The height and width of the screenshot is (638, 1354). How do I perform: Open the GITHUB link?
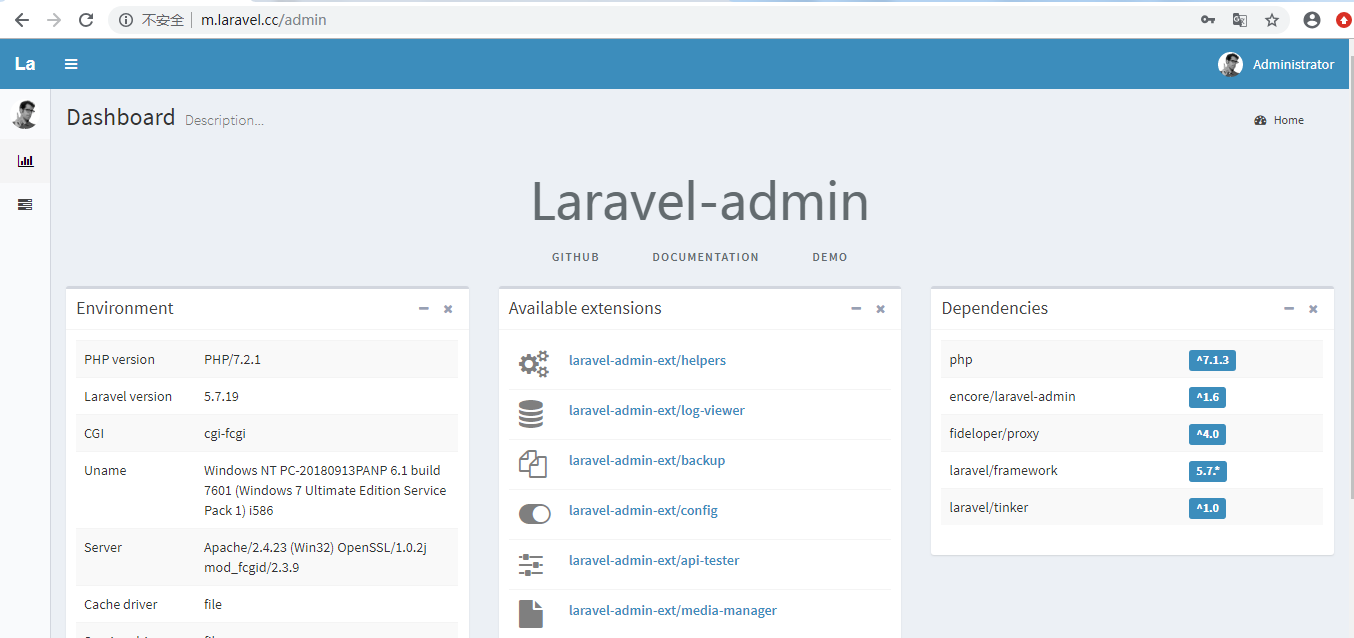(x=575, y=257)
